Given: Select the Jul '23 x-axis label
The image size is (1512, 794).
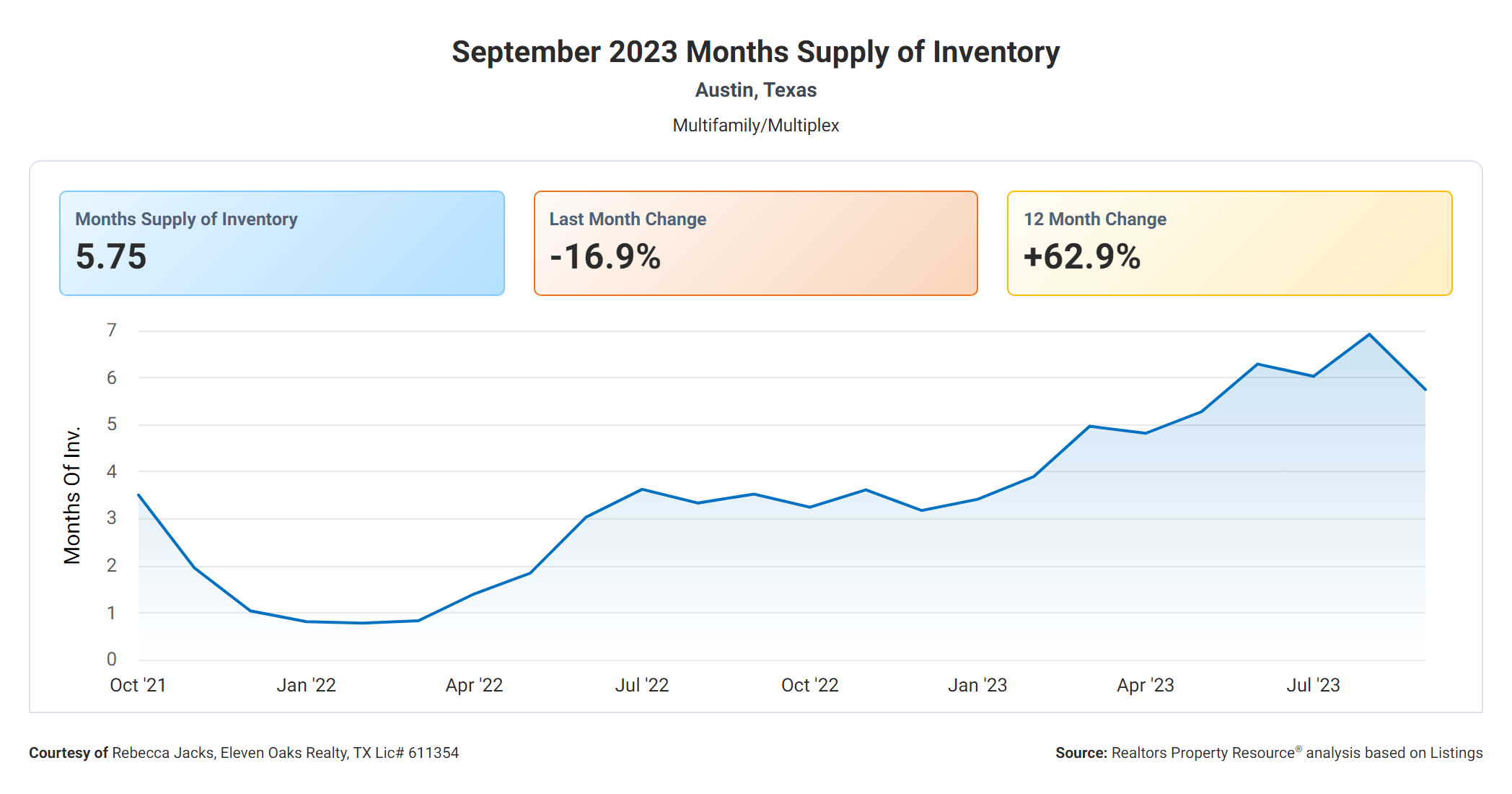Looking at the screenshot, I should (x=1313, y=685).
